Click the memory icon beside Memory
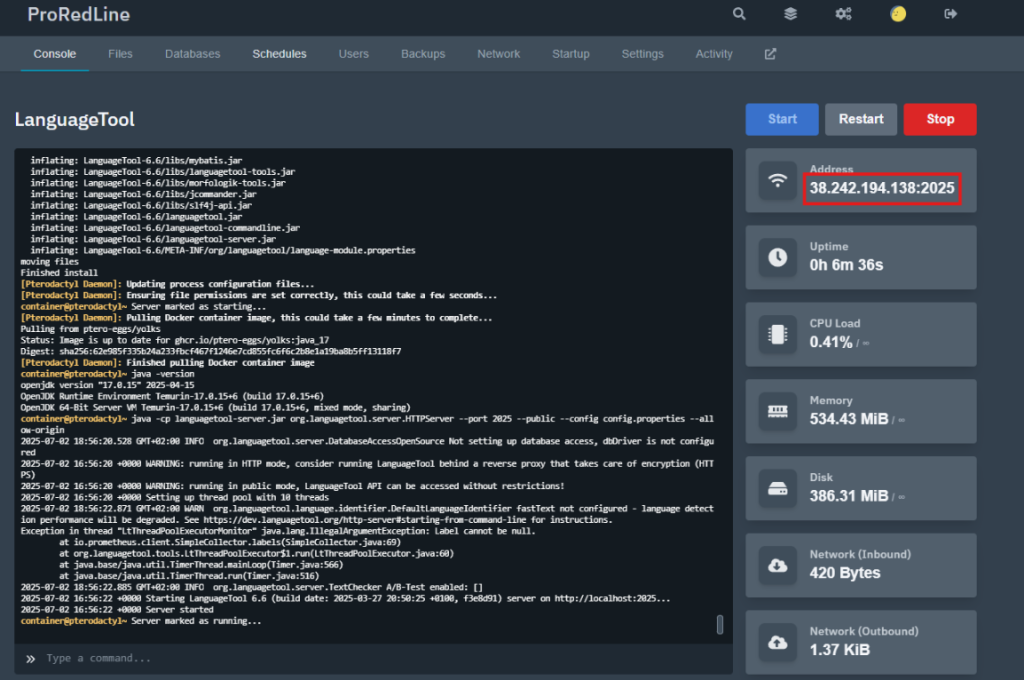This screenshot has width=1024, height=680. (777, 412)
